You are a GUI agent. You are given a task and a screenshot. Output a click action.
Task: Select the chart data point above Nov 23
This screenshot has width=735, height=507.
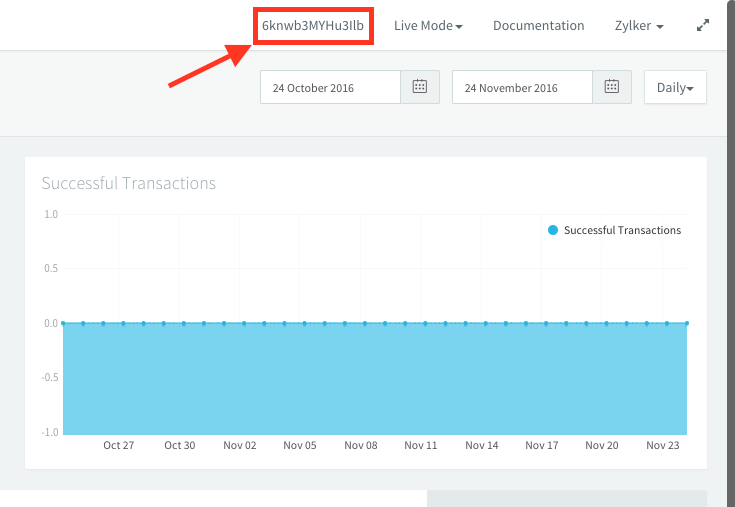click(667, 323)
